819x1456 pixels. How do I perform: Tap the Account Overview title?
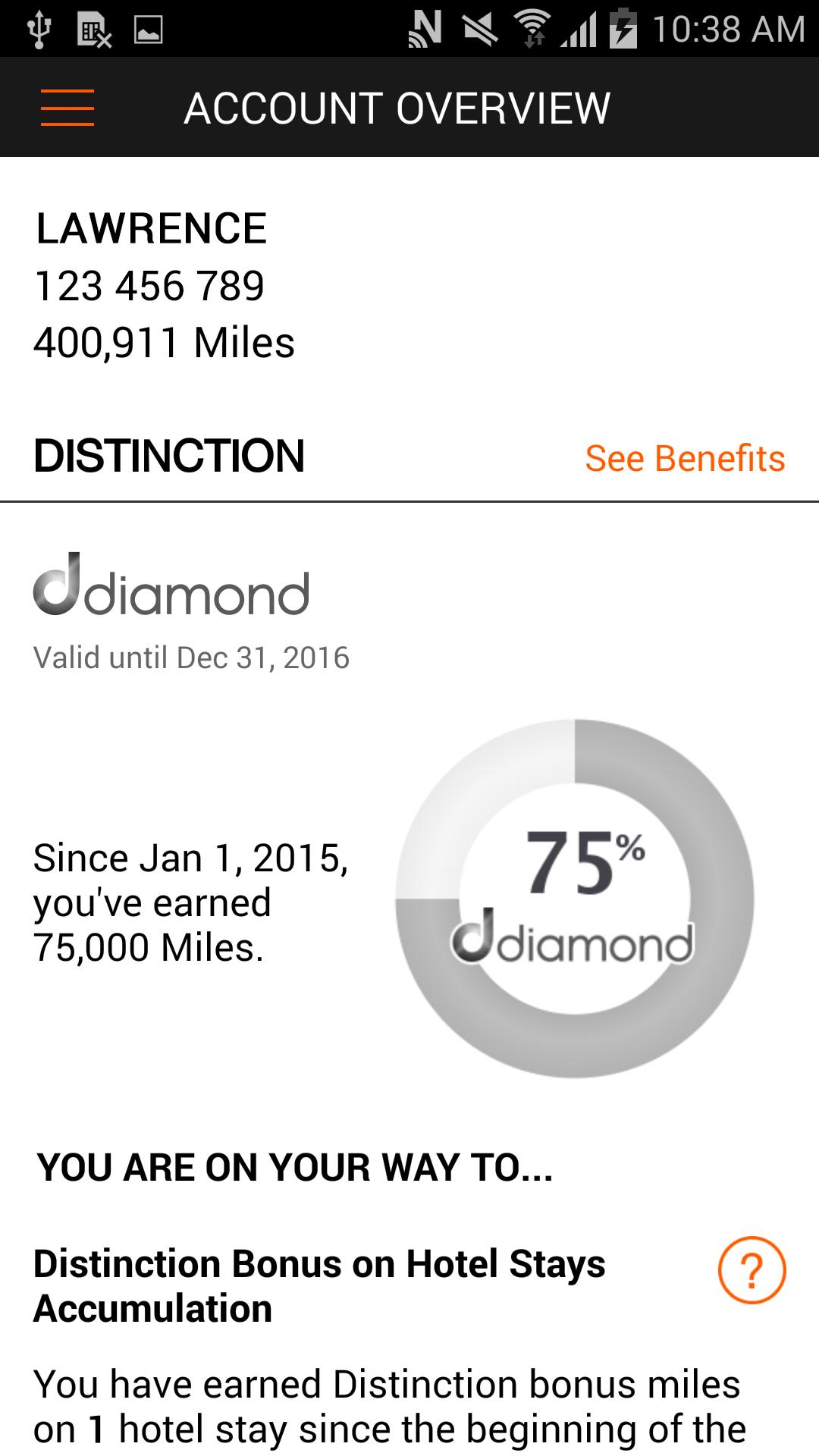(397, 108)
